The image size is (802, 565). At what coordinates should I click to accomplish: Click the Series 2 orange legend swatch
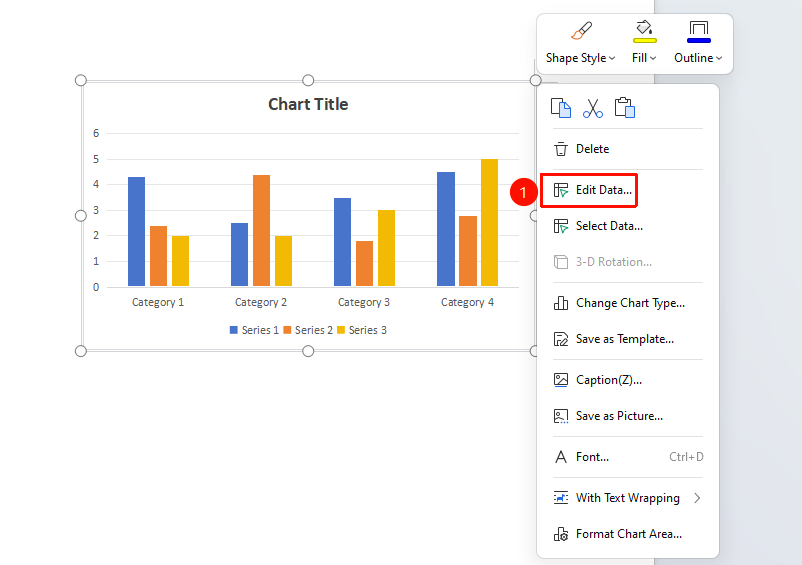[287, 330]
